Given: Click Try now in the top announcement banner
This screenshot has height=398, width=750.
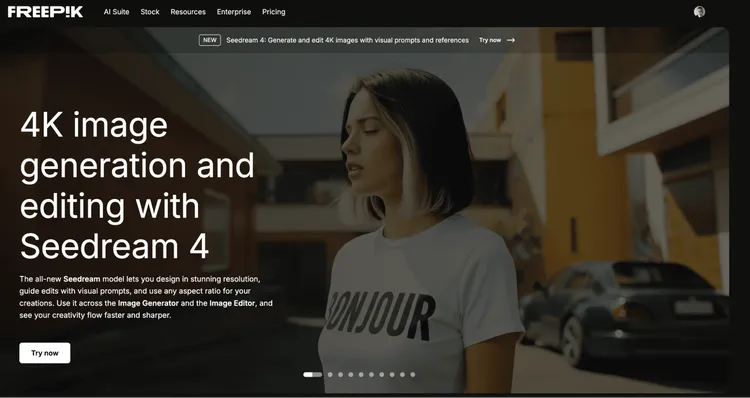Looking at the screenshot, I should (x=490, y=40).
